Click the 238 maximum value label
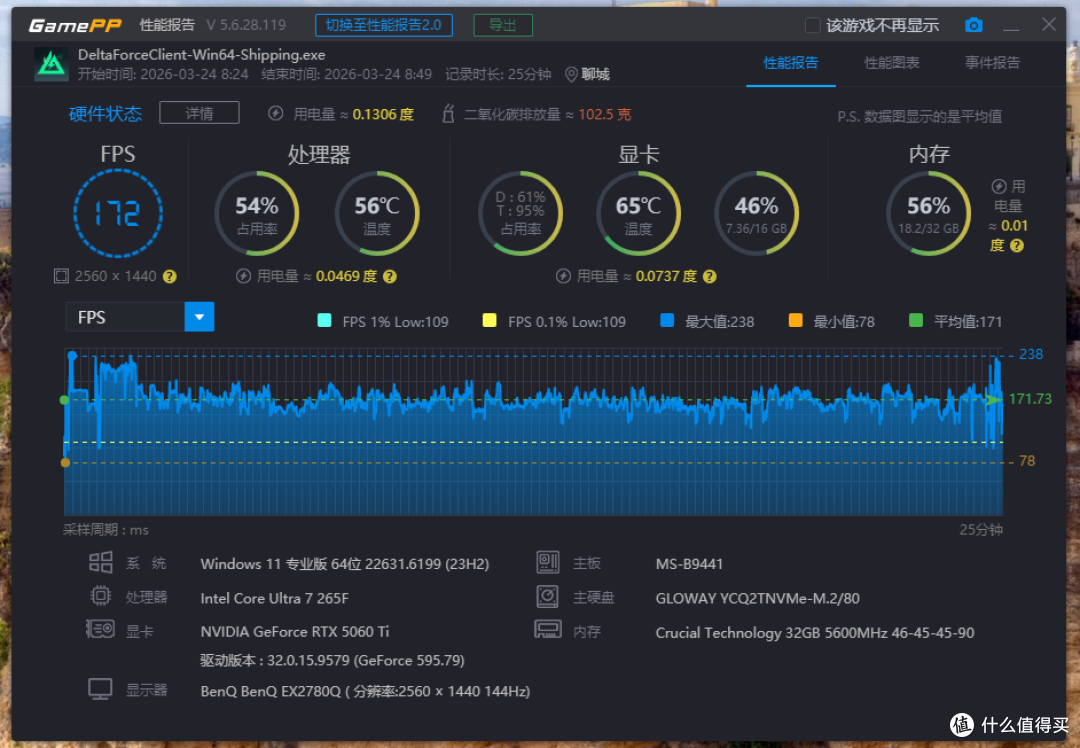Image resolution: width=1080 pixels, height=748 pixels. pos(1031,354)
